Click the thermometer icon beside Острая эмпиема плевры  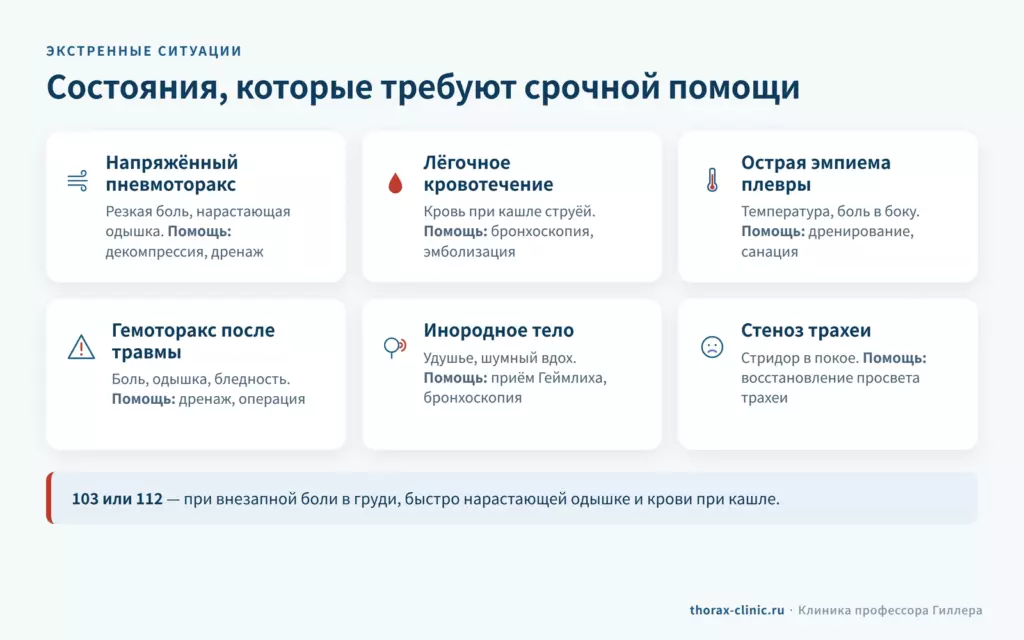click(x=712, y=180)
